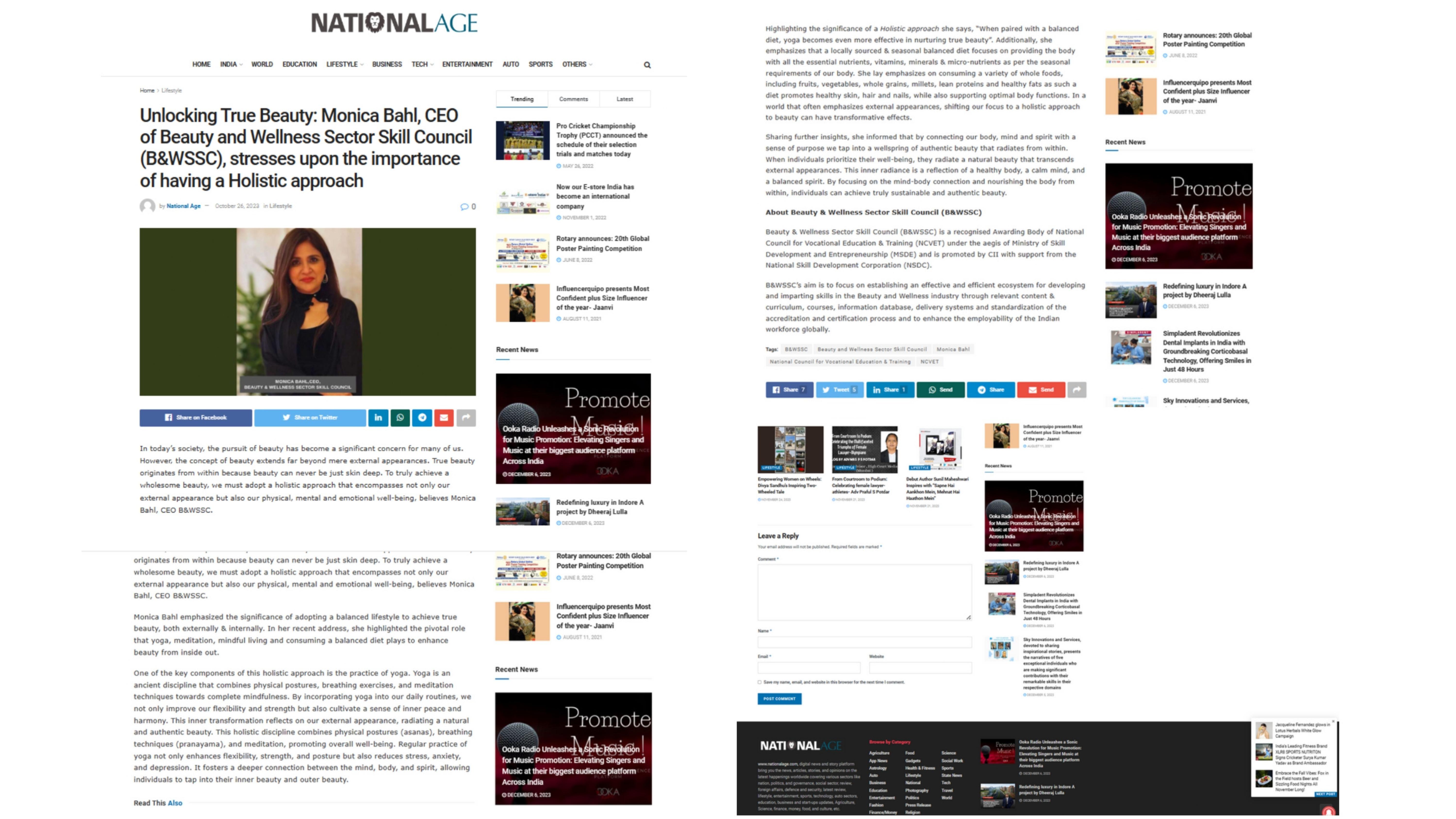This screenshot has width=1456, height=819.
Task: Share via LinkedIn icon below article photo
Action: tap(378, 418)
